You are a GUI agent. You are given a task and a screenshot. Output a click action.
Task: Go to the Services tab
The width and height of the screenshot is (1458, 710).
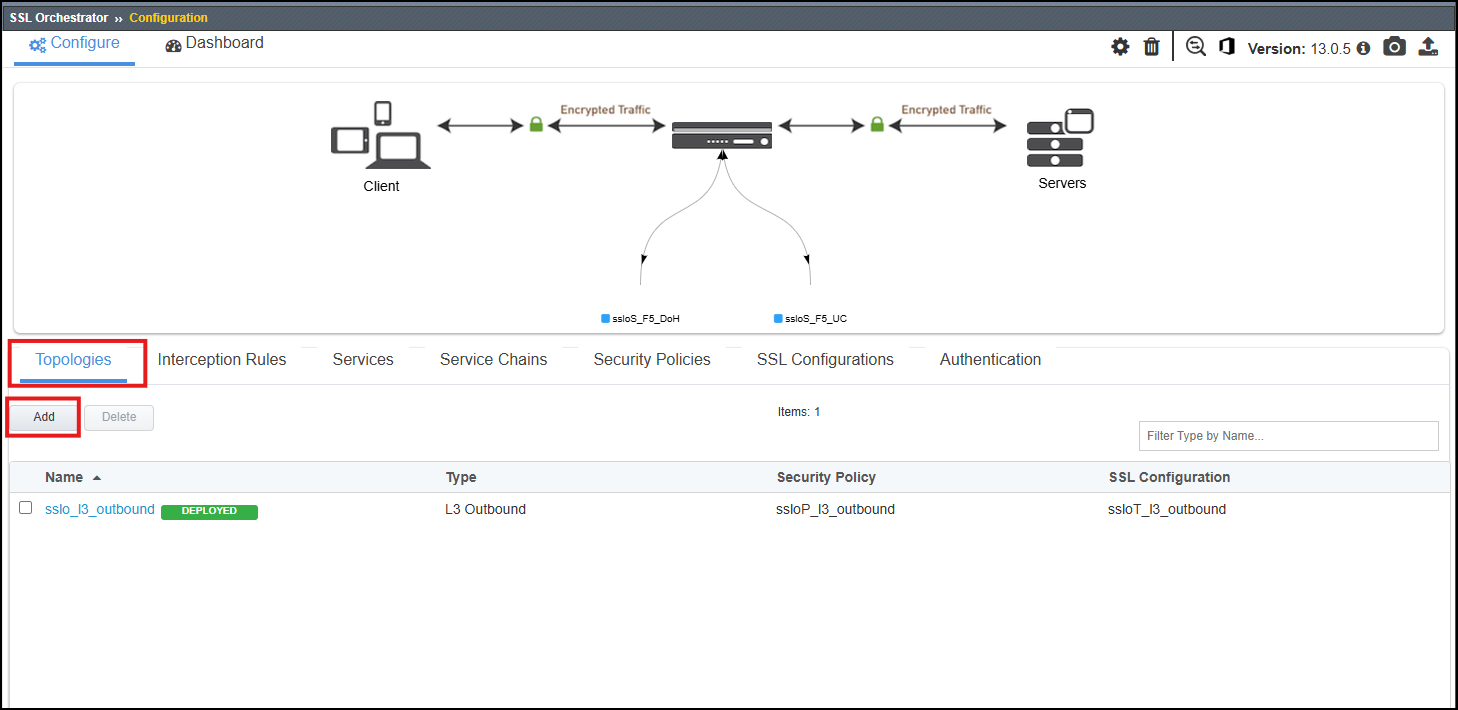click(363, 360)
